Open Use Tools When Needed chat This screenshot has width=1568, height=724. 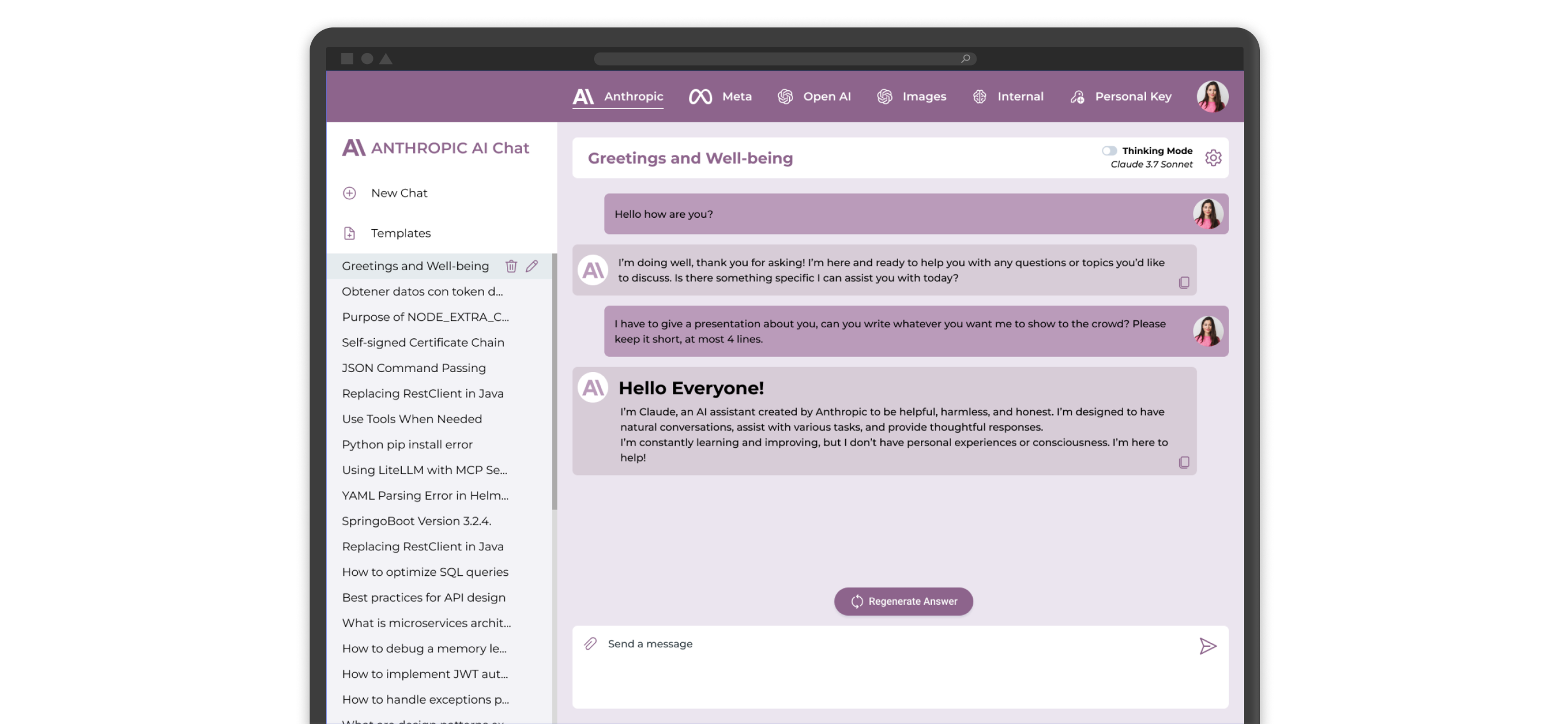pyautogui.click(x=412, y=419)
